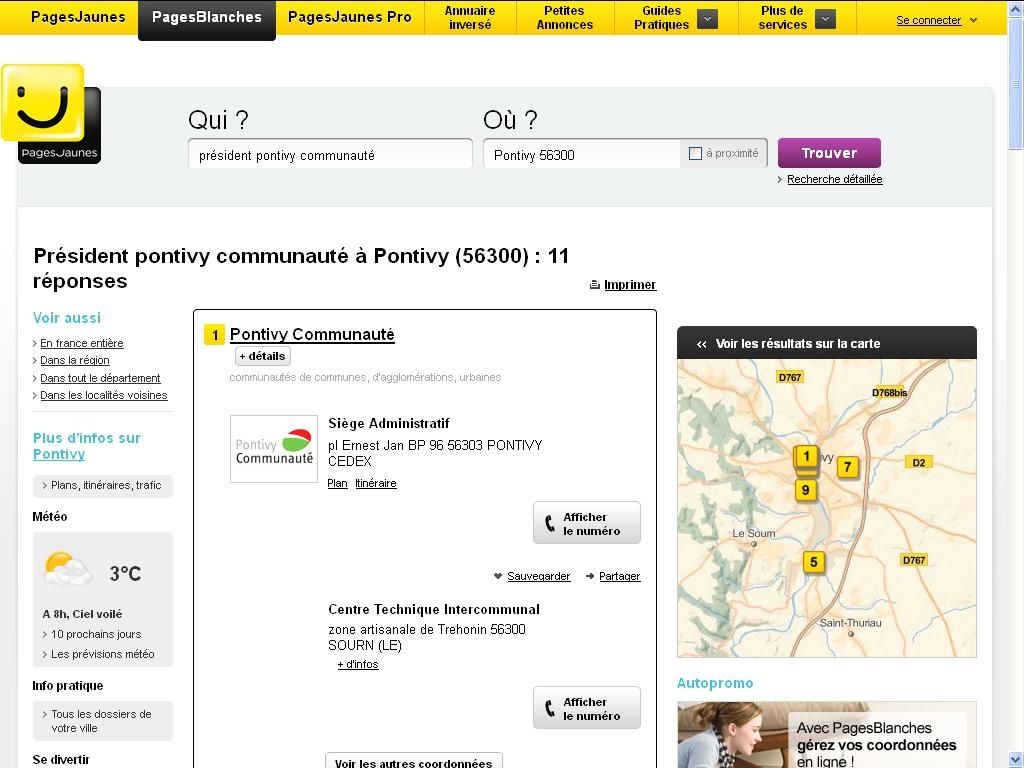Click the weather sun-and-cloud icon
Viewport: 1024px width, 768px height.
tap(68, 569)
